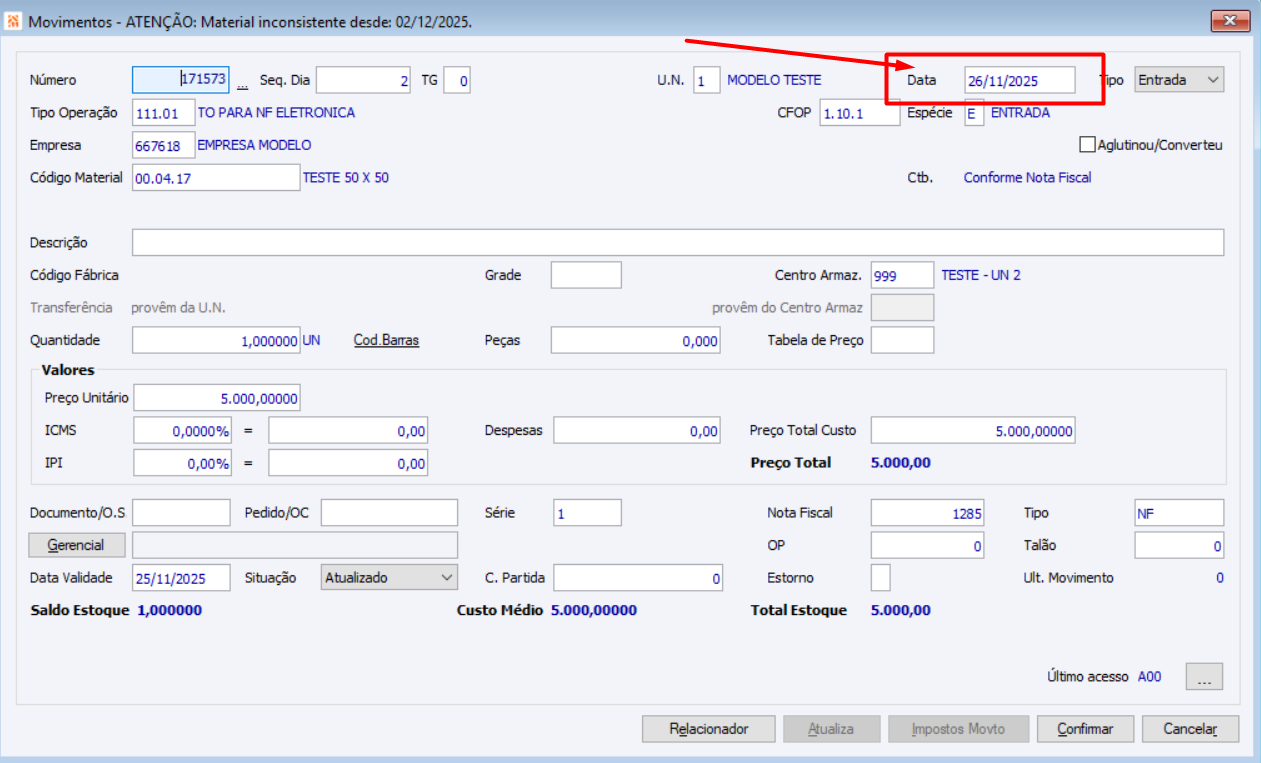Screen dimensions: 1261x763
Task: Click the Documento/O.S input field
Action: point(181,512)
